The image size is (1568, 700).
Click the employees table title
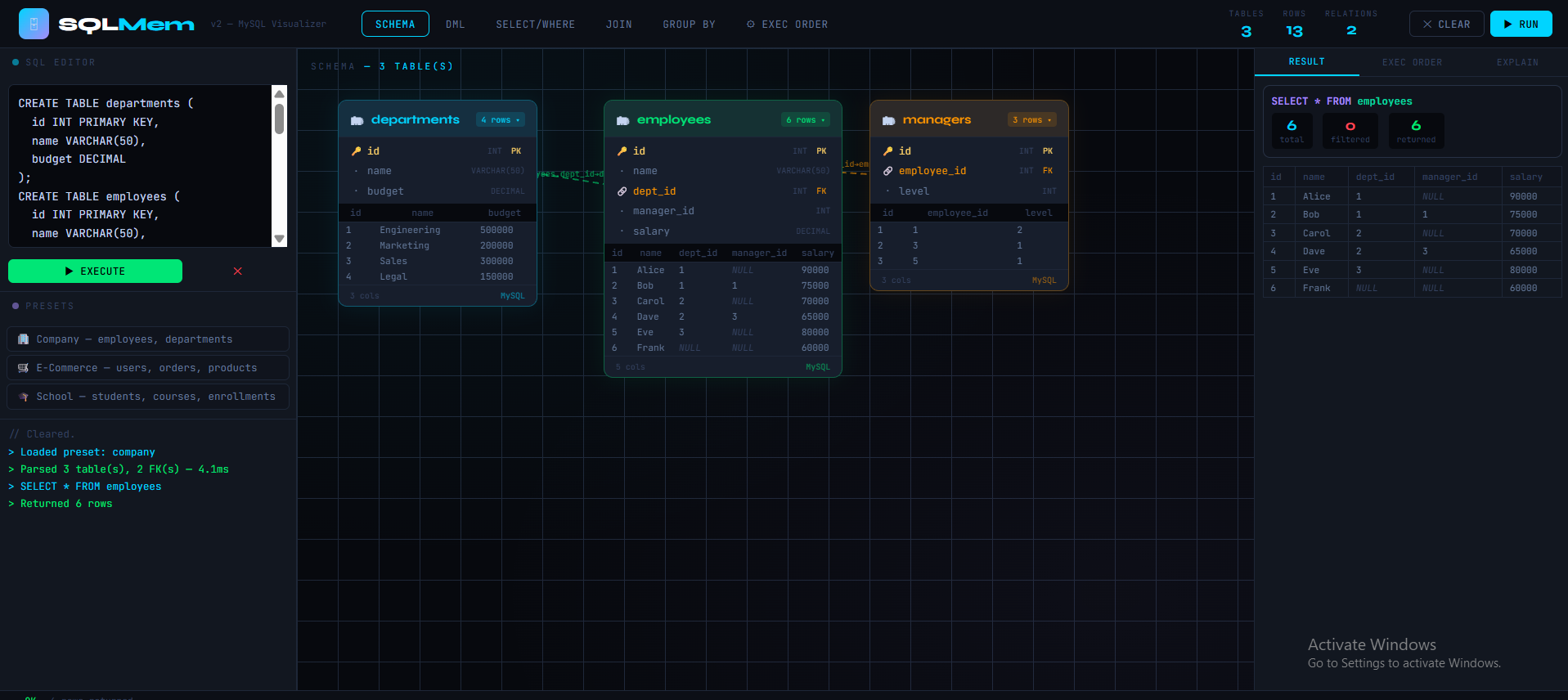(674, 120)
